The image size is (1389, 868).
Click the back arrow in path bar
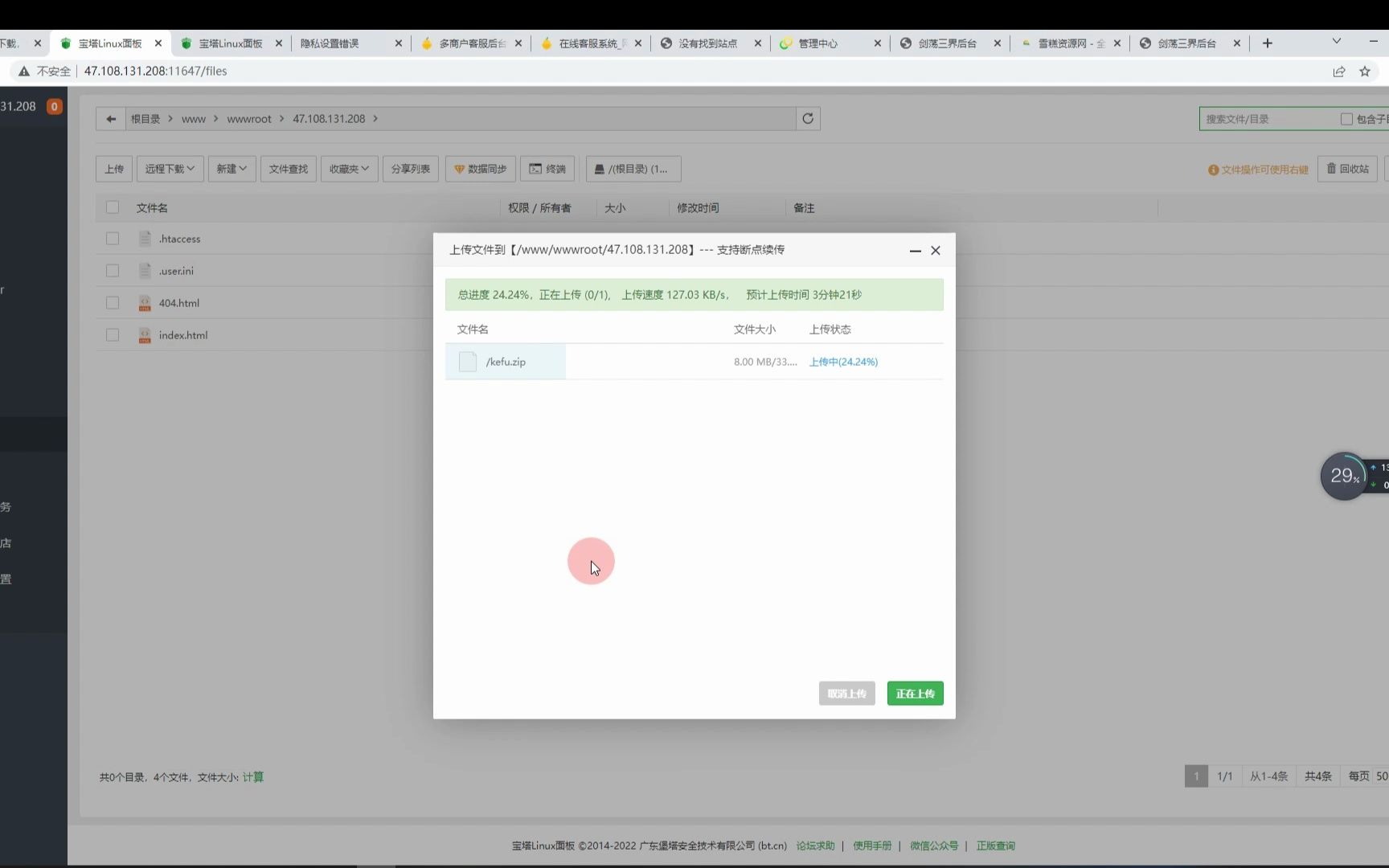111,119
